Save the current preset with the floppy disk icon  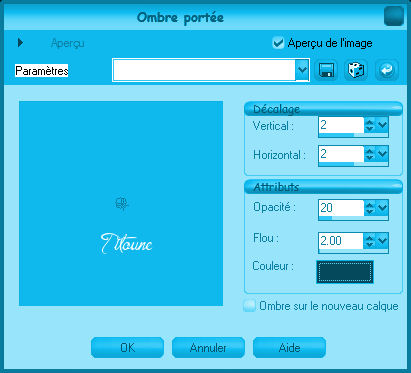tap(326, 70)
